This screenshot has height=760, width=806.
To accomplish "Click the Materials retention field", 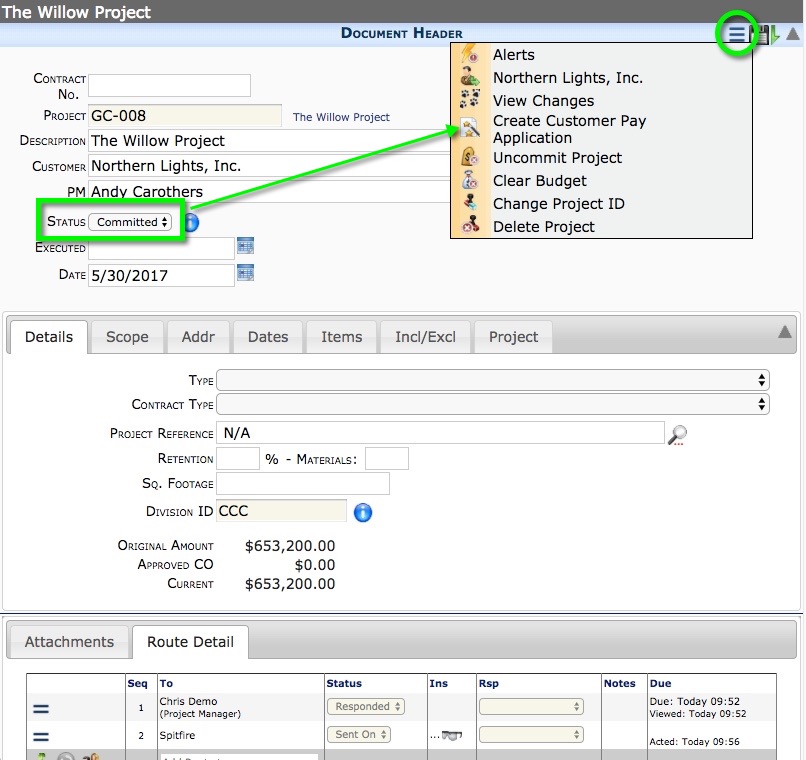I will pyautogui.click(x=387, y=458).
